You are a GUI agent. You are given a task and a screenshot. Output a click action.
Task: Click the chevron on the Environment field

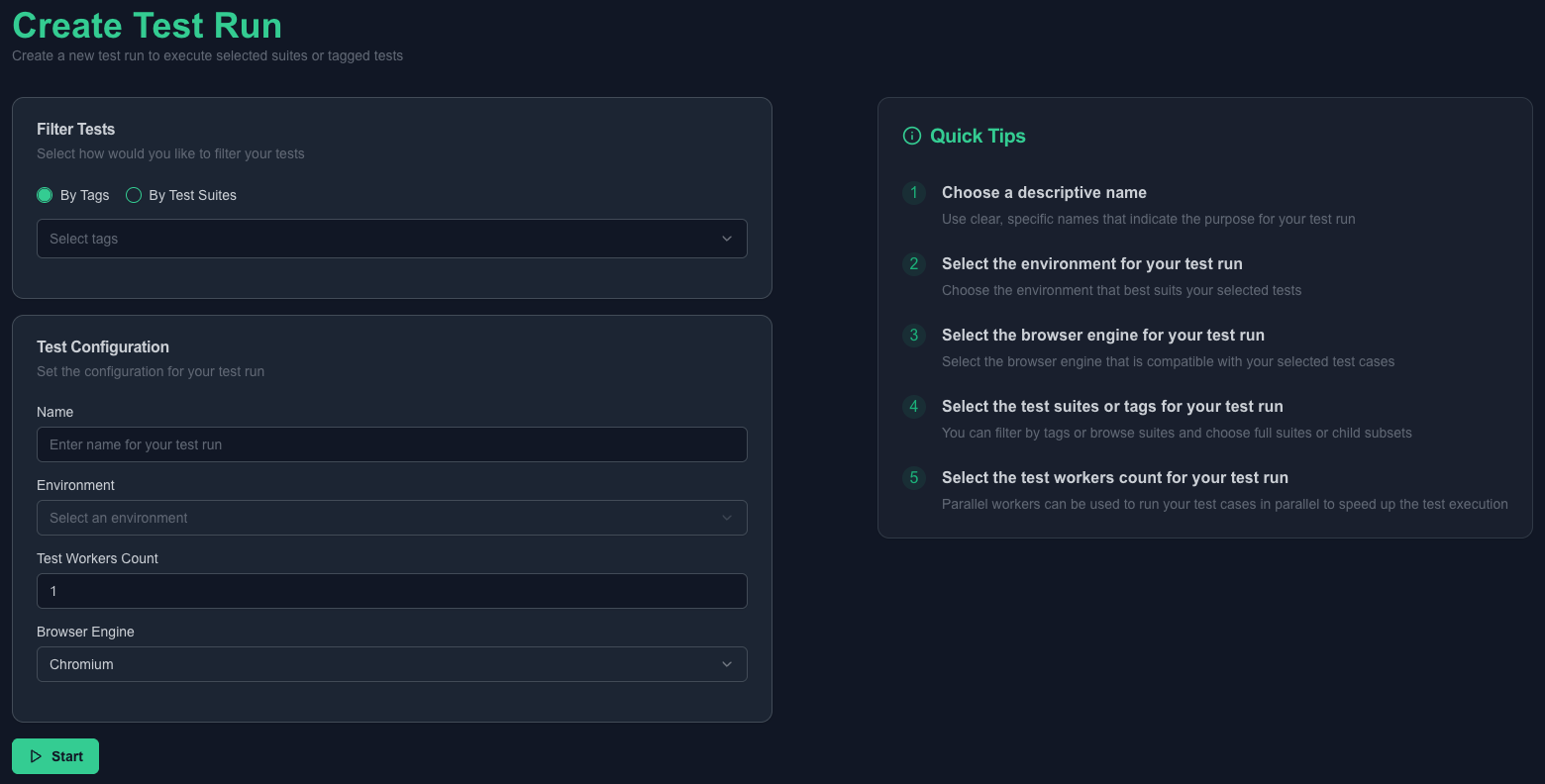[726, 518]
